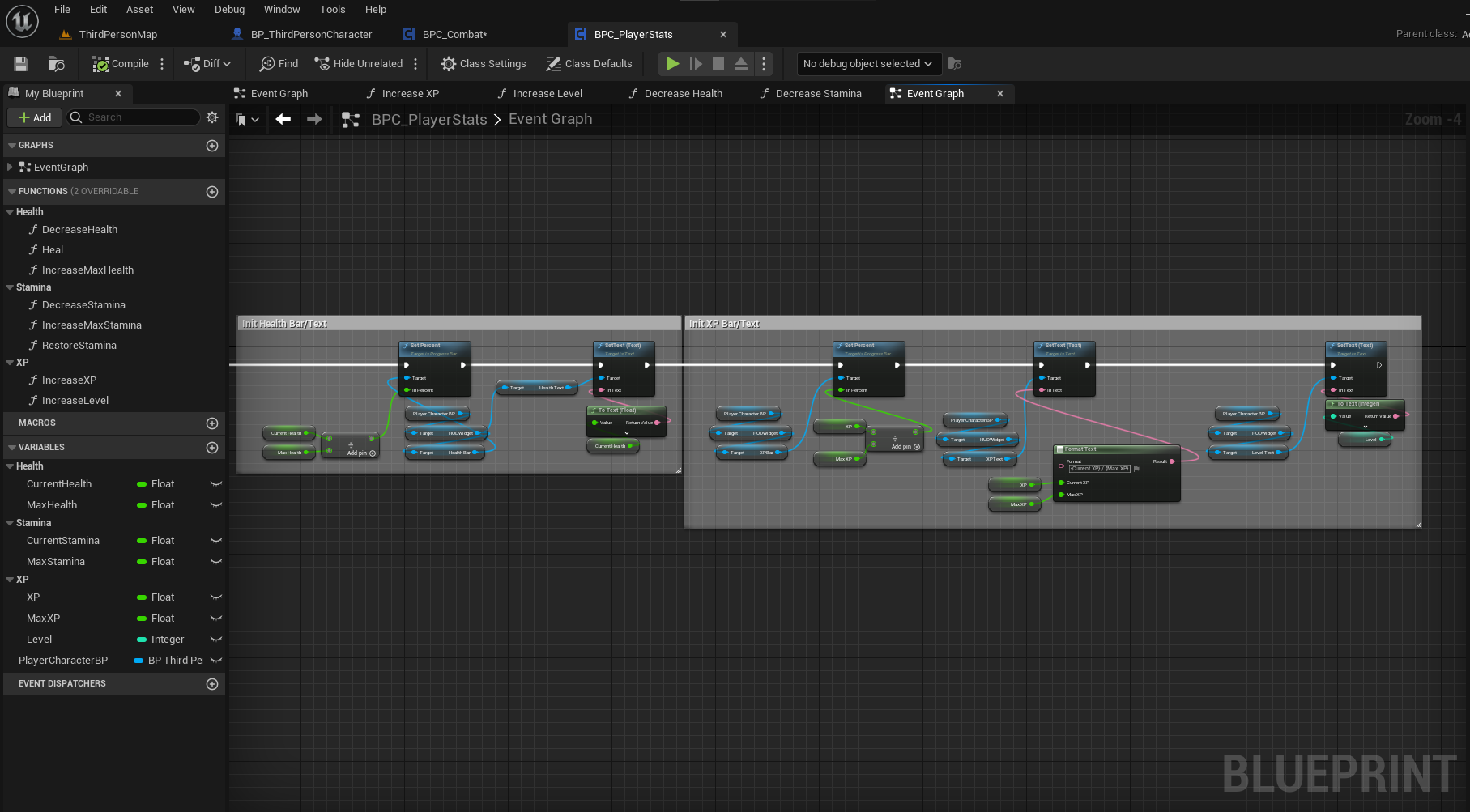
Task: Add a new variable with plus icon
Action: (x=212, y=448)
